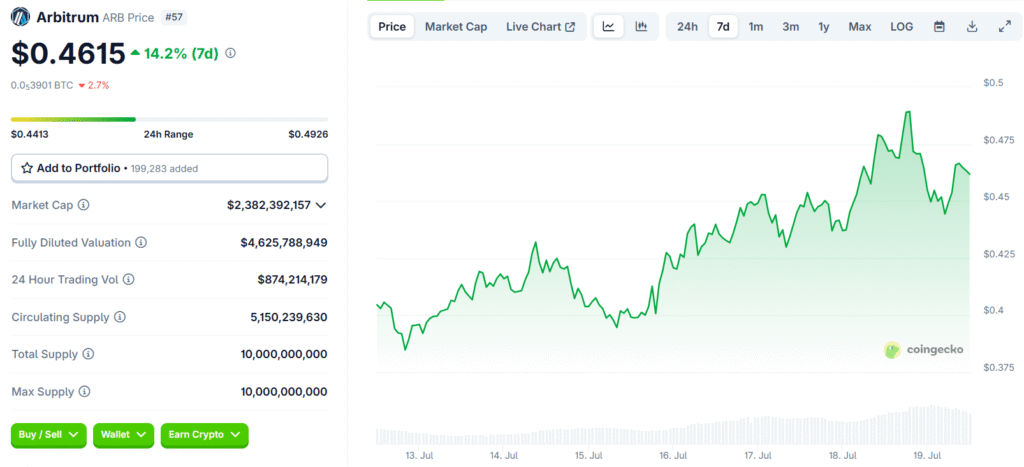Image resolution: width=1024 pixels, height=467 pixels.
Task: Expand the Market Cap value chevron
Action: 321,205
